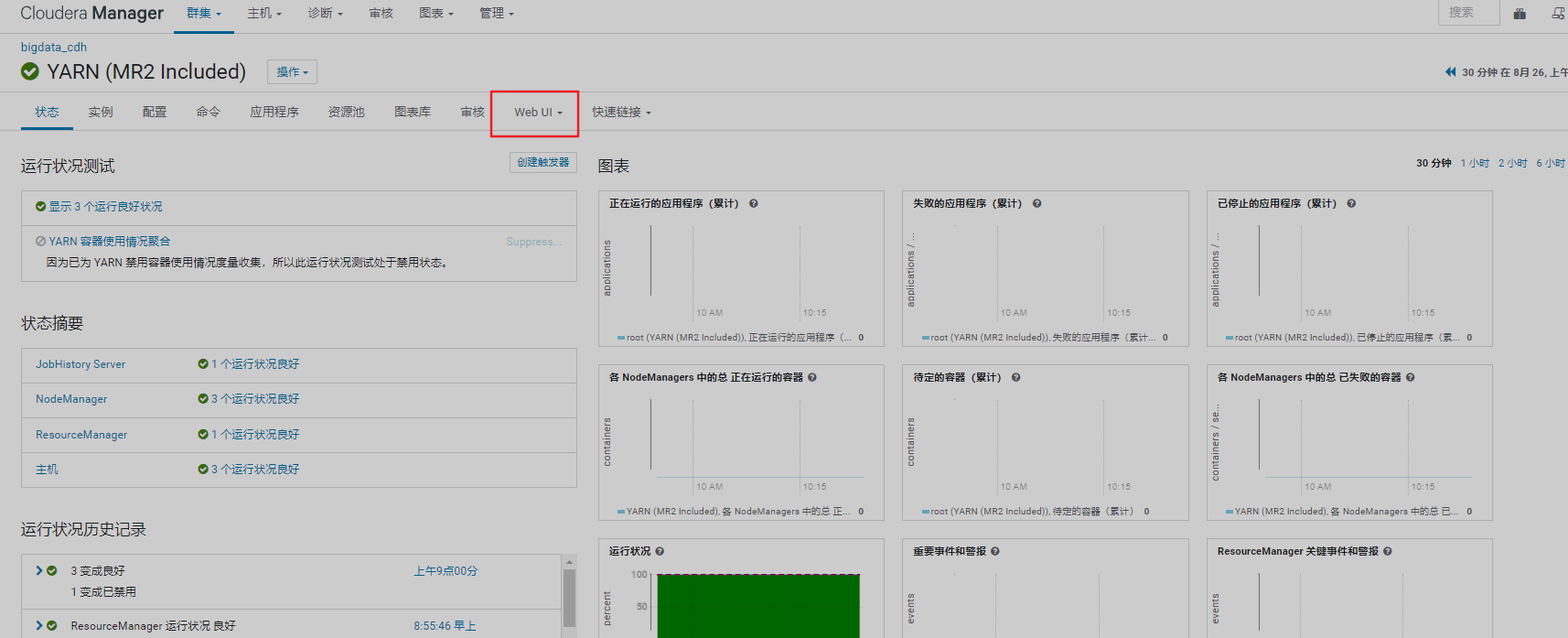This screenshot has width=1568, height=638.
Task: Open 审核 in top navigation bar
Action: click(x=381, y=14)
